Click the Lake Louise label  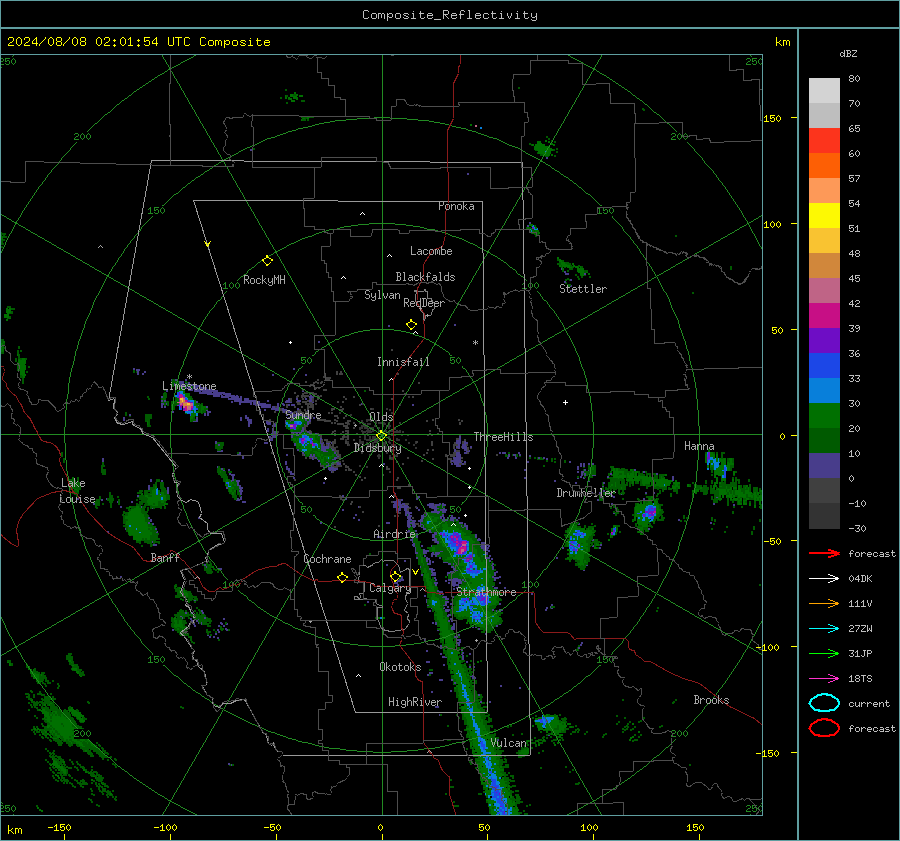[78, 491]
